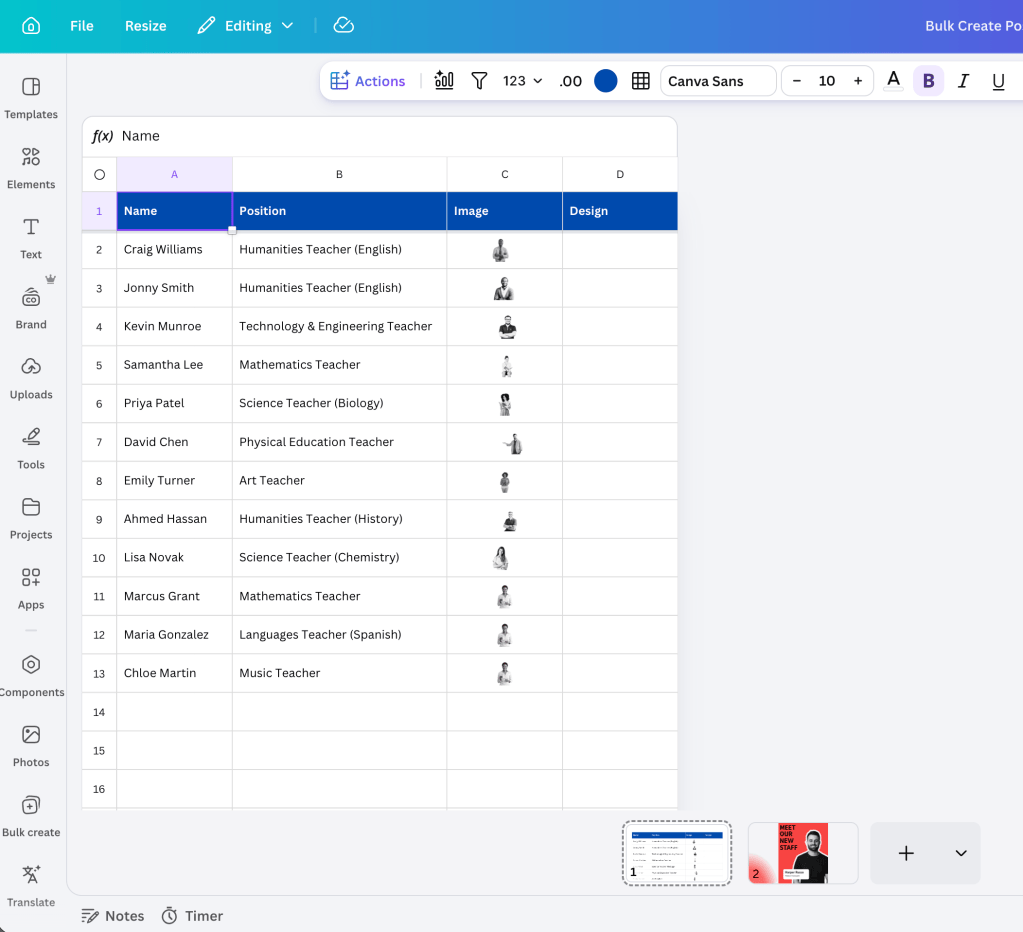This screenshot has height=932, width=1023.
Task: Click the Actions button
Action: pyautogui.click(x=368, y=81)
